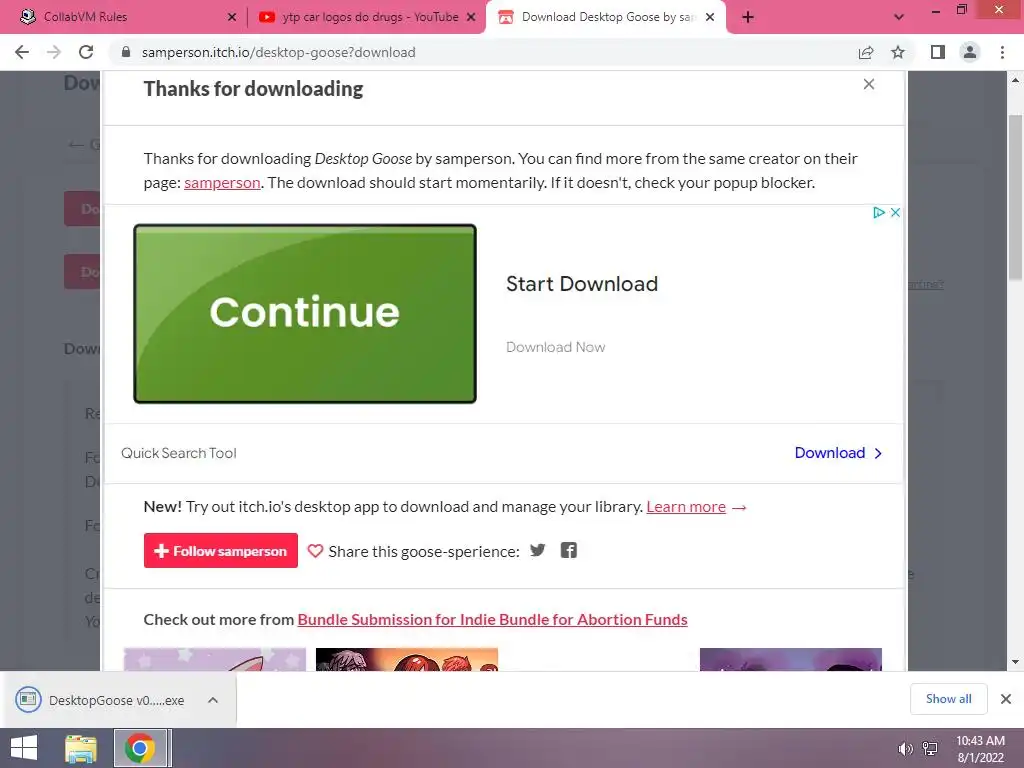This screenshot has height=768, width=1024.
Task: Reload the current page
Action: [86, 52]
